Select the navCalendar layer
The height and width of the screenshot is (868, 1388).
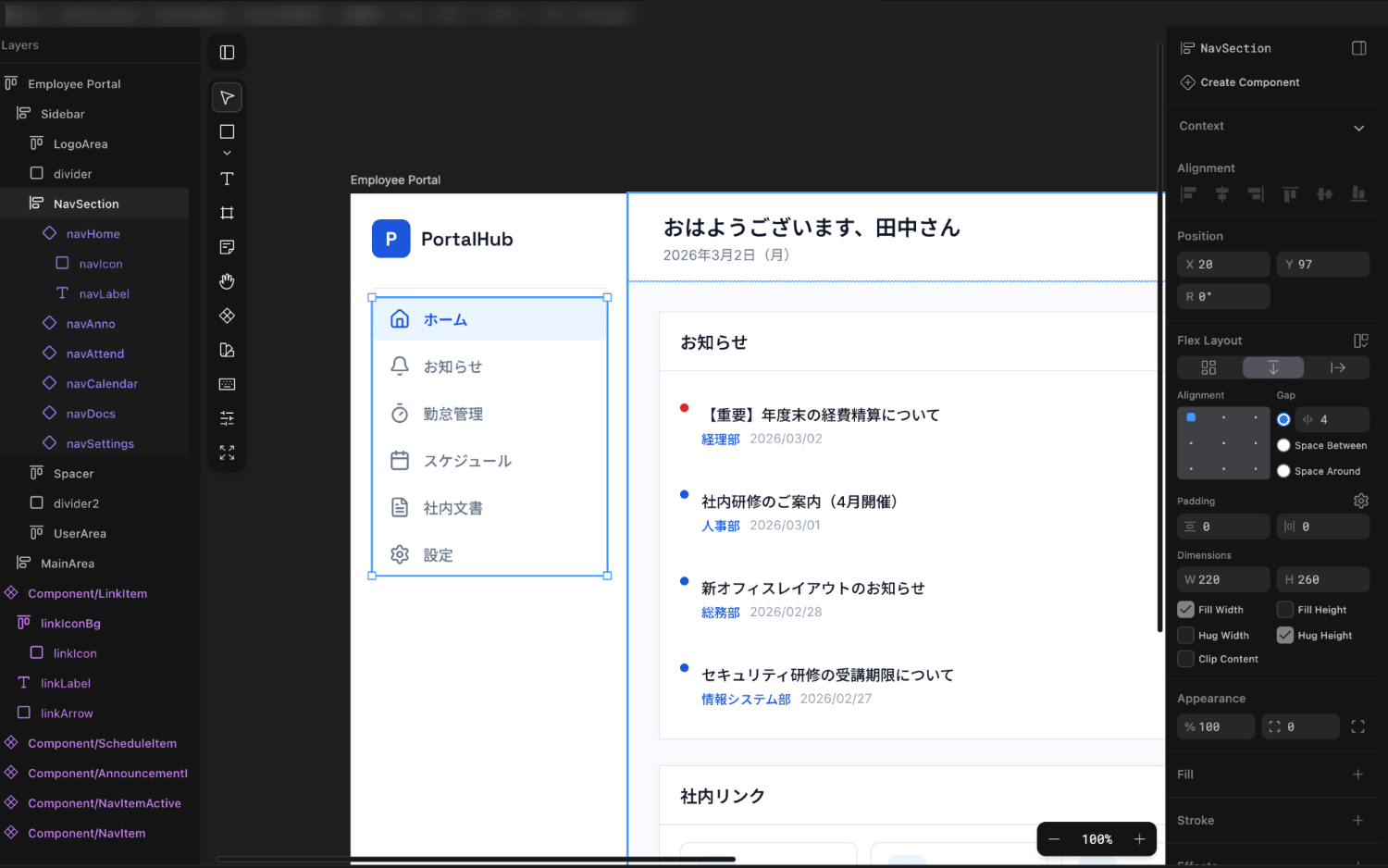pos(102,384)
